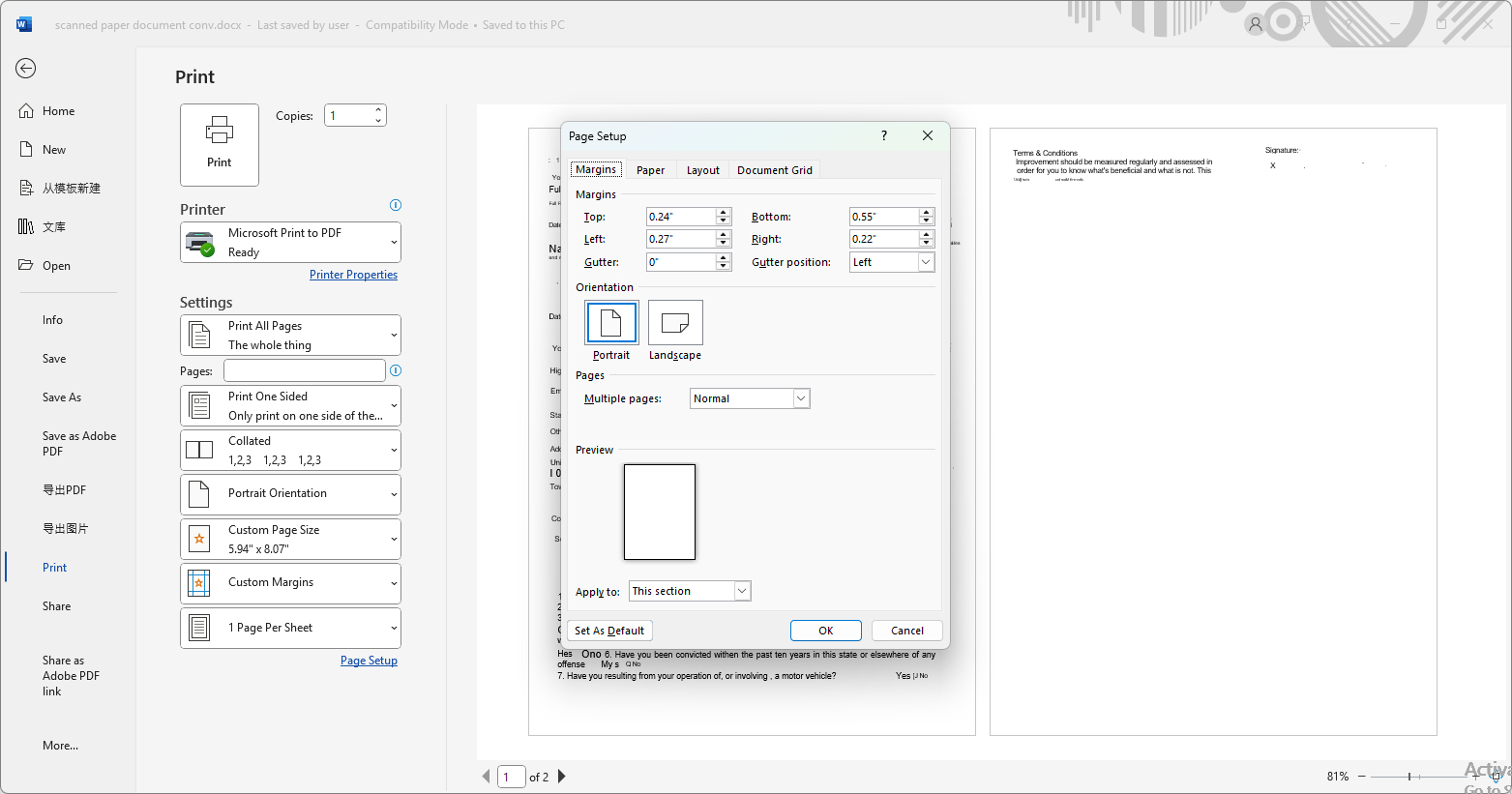Select Portrait orientation in Page Setup
The image size is (1512, 794).
[610, 322]
